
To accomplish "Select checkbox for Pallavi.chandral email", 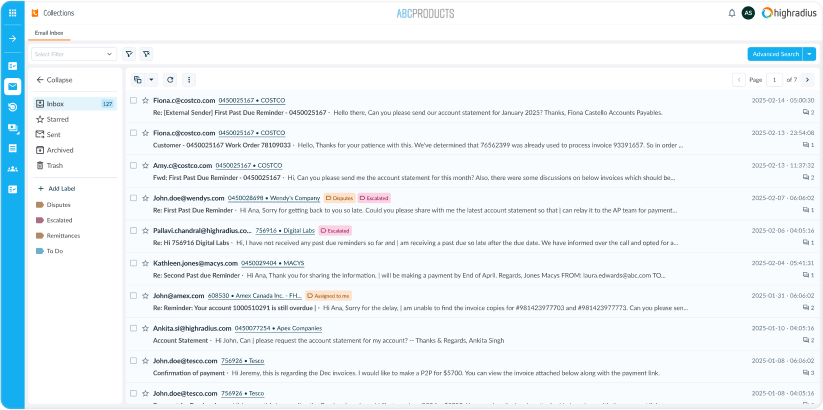I will coord(133,230).
